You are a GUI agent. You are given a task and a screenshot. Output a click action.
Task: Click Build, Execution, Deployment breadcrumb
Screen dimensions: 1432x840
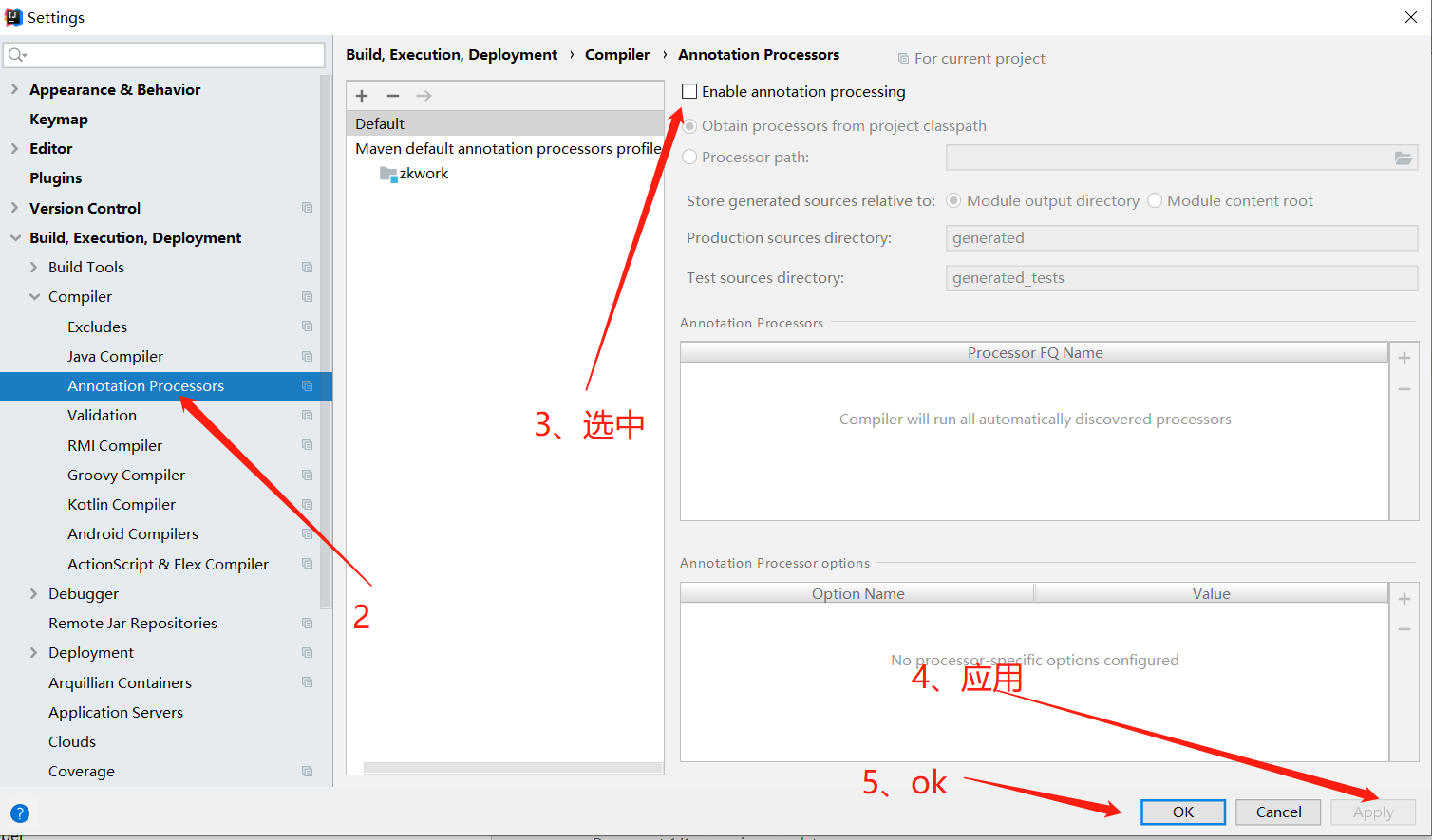tap(452, 55)
